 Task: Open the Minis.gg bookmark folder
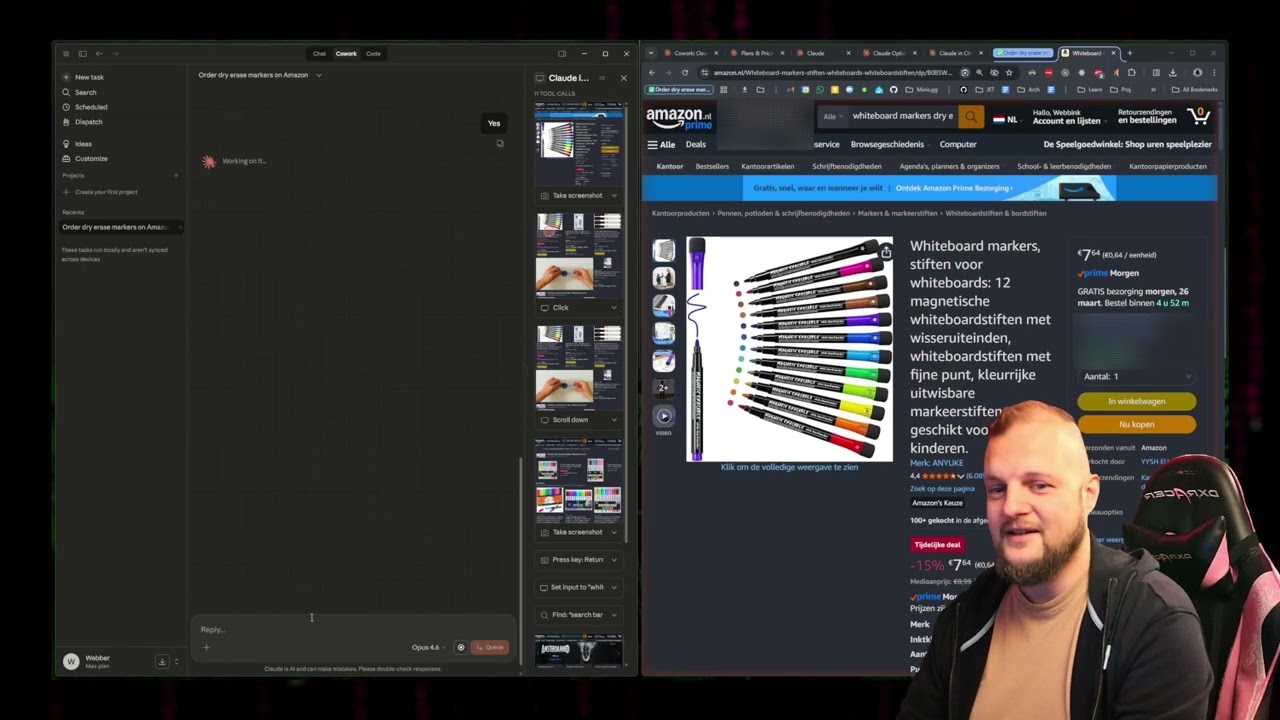(922, 89)
